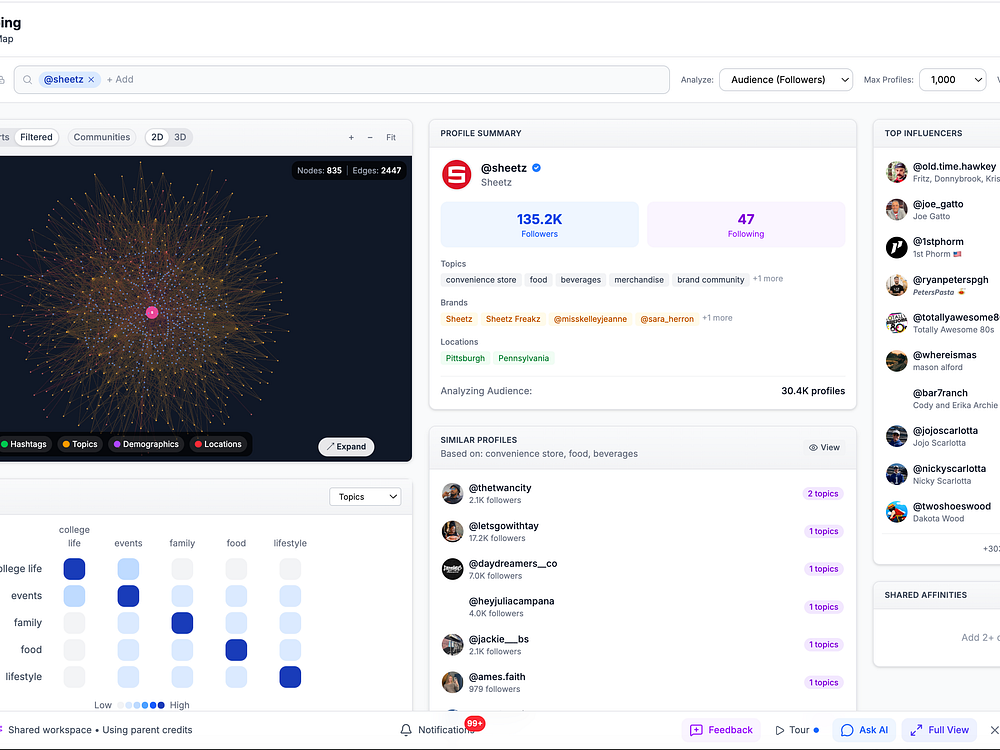1000x750 pixels.
Task: Open @daydreamers__co avatar
Action: (x=452, y=569)
